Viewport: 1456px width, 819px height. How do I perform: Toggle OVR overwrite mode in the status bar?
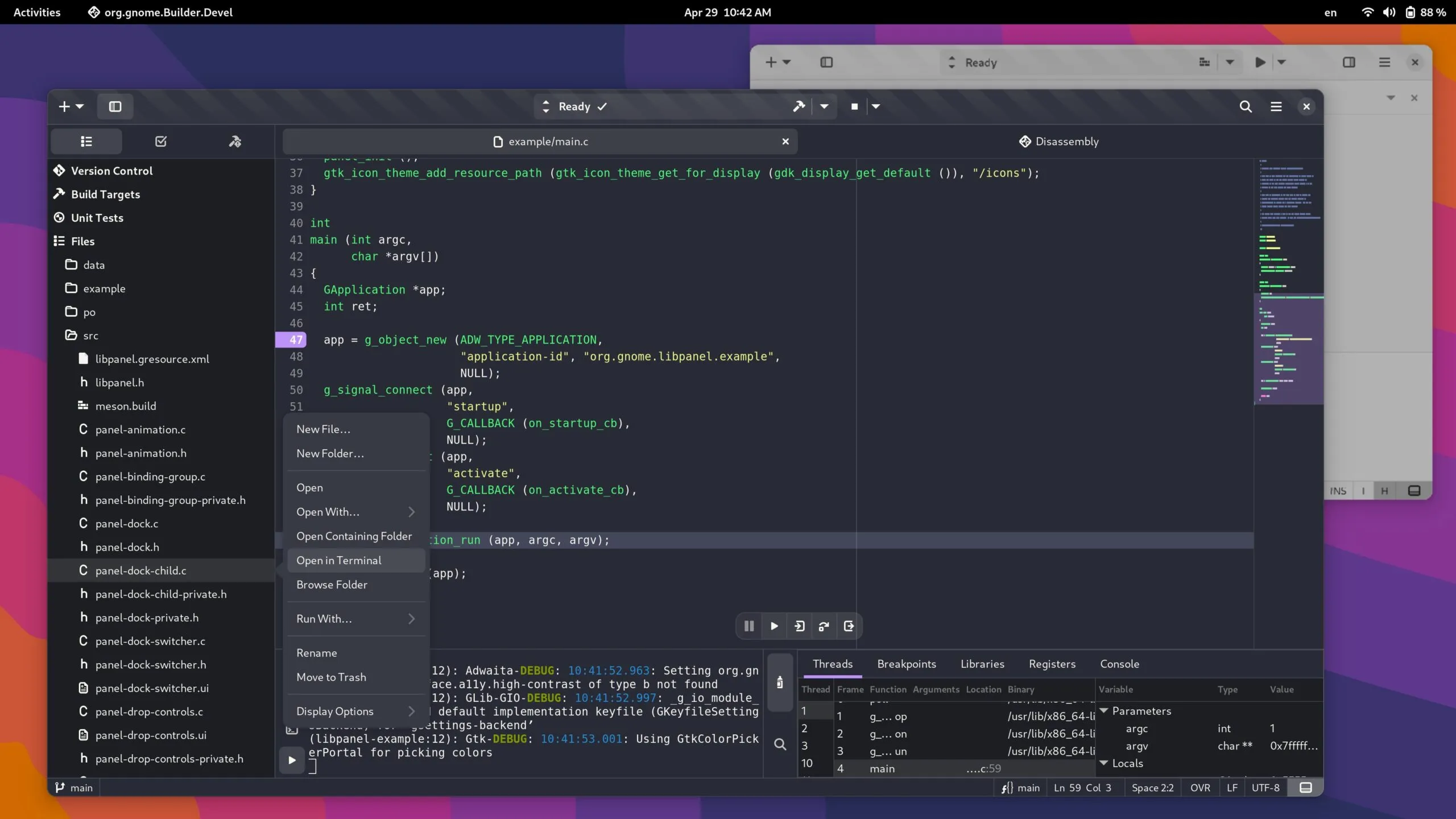click(x=1200, y=788)
